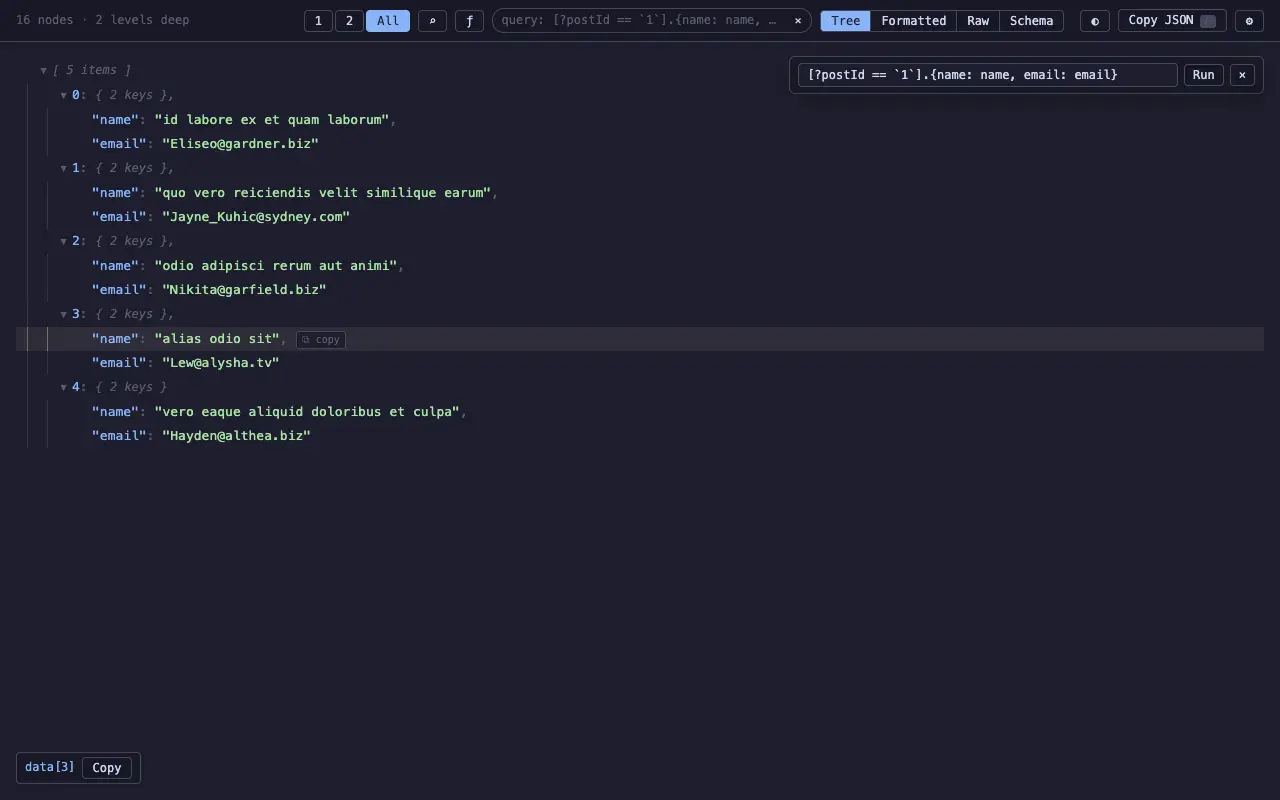Screen dimensions: 1280x800
Task: Switch to the Raw view tab
Action: pos(978,21)
